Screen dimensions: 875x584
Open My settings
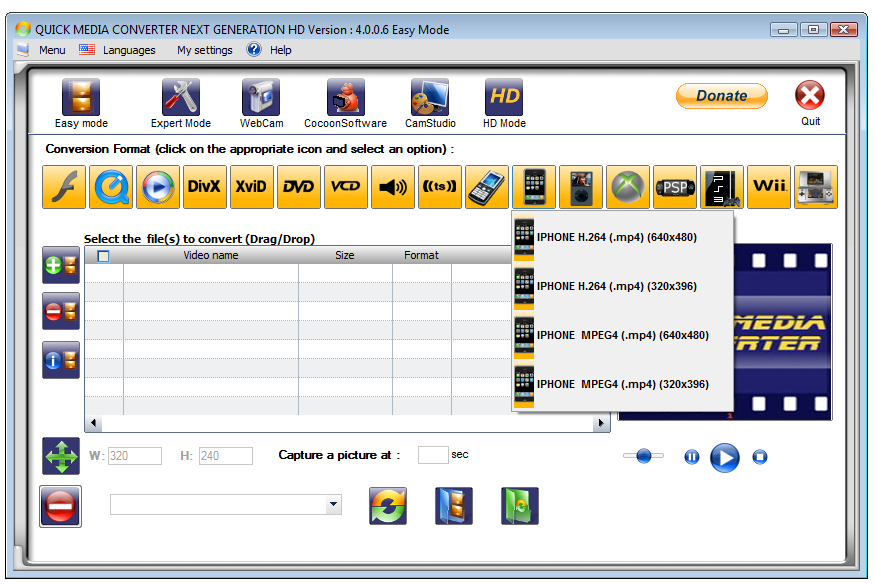[x=205, y=50]
